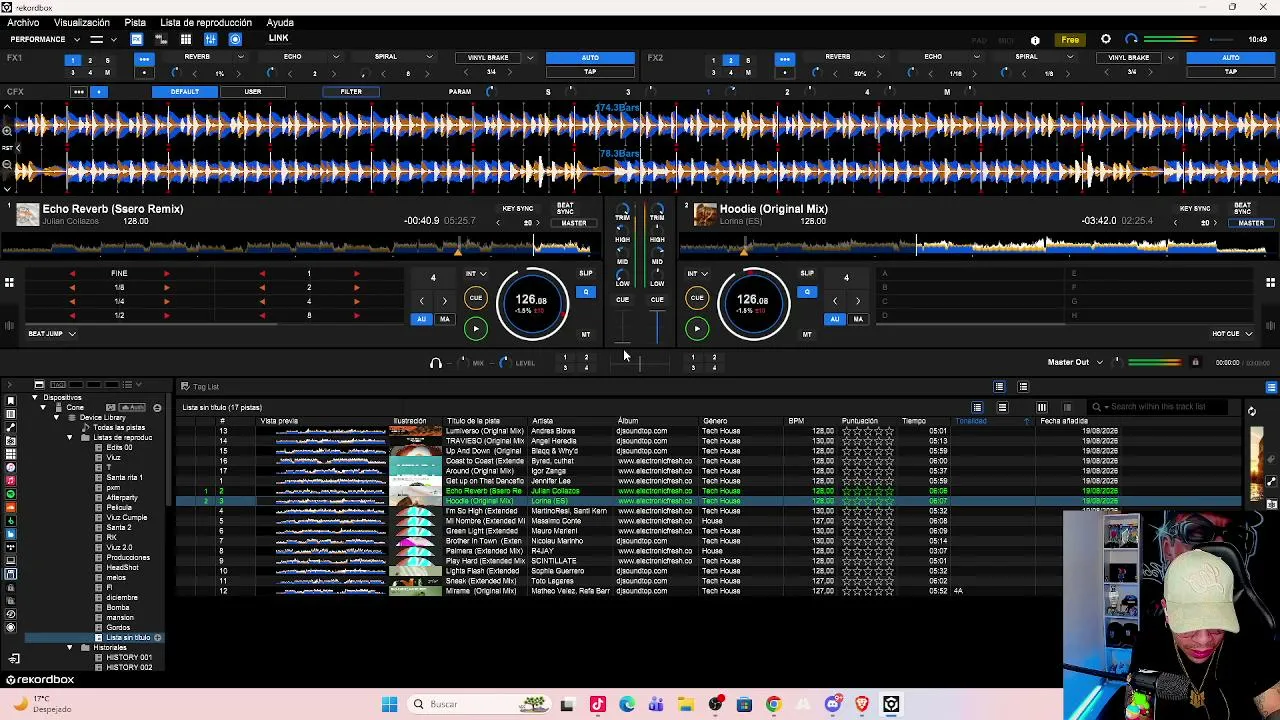The image size is (1280, 720).
Task: Click the eject icon beside Cone device
Action: pos(157,408)
